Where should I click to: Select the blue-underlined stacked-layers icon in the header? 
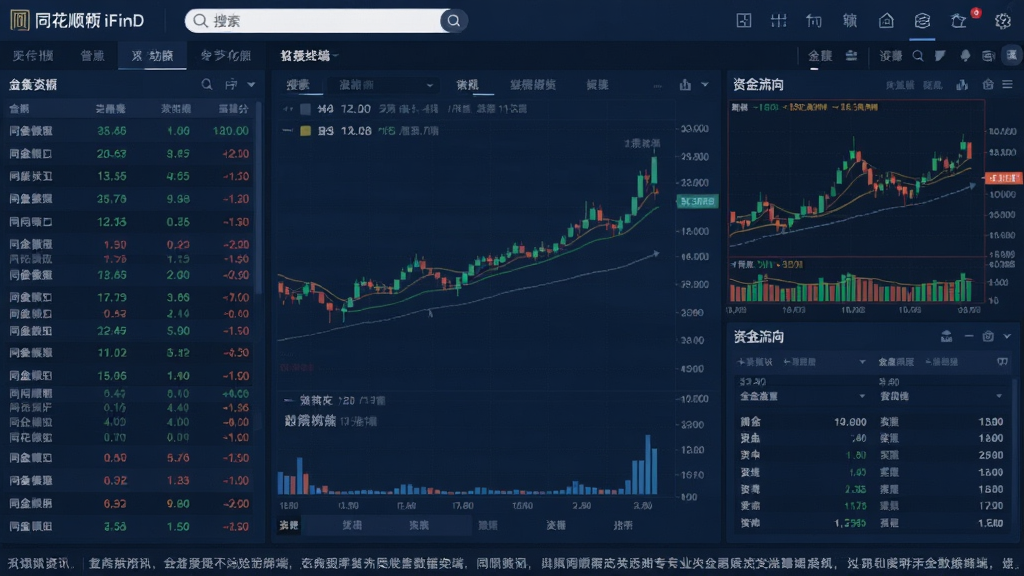(922, 21)
